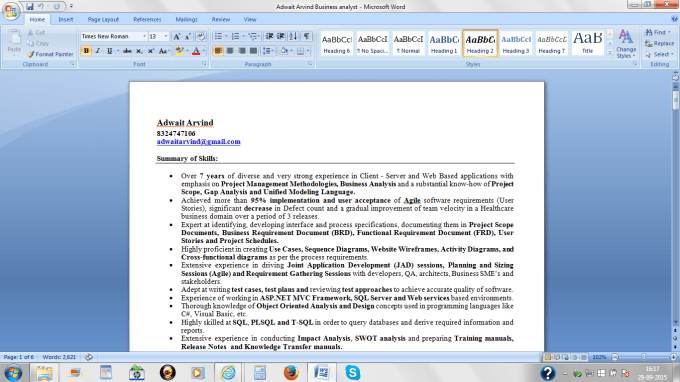Apply No Spacing style
680x382 pixels.
372,43
